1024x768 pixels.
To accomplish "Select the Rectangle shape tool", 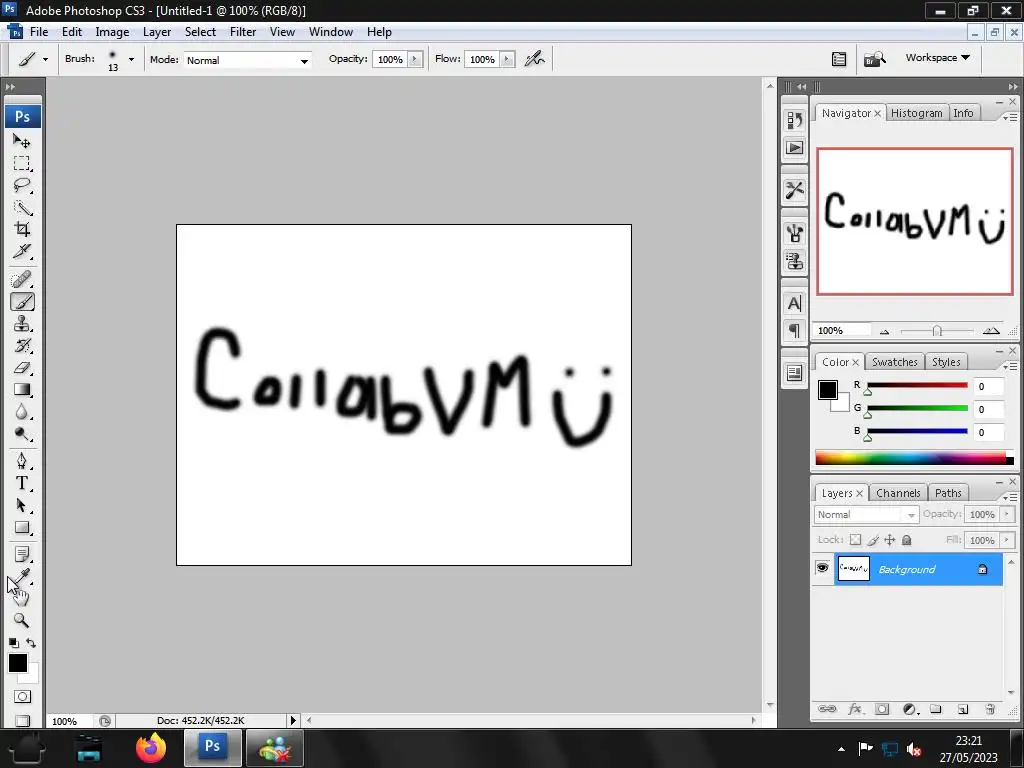I will (x=22, y=528).
